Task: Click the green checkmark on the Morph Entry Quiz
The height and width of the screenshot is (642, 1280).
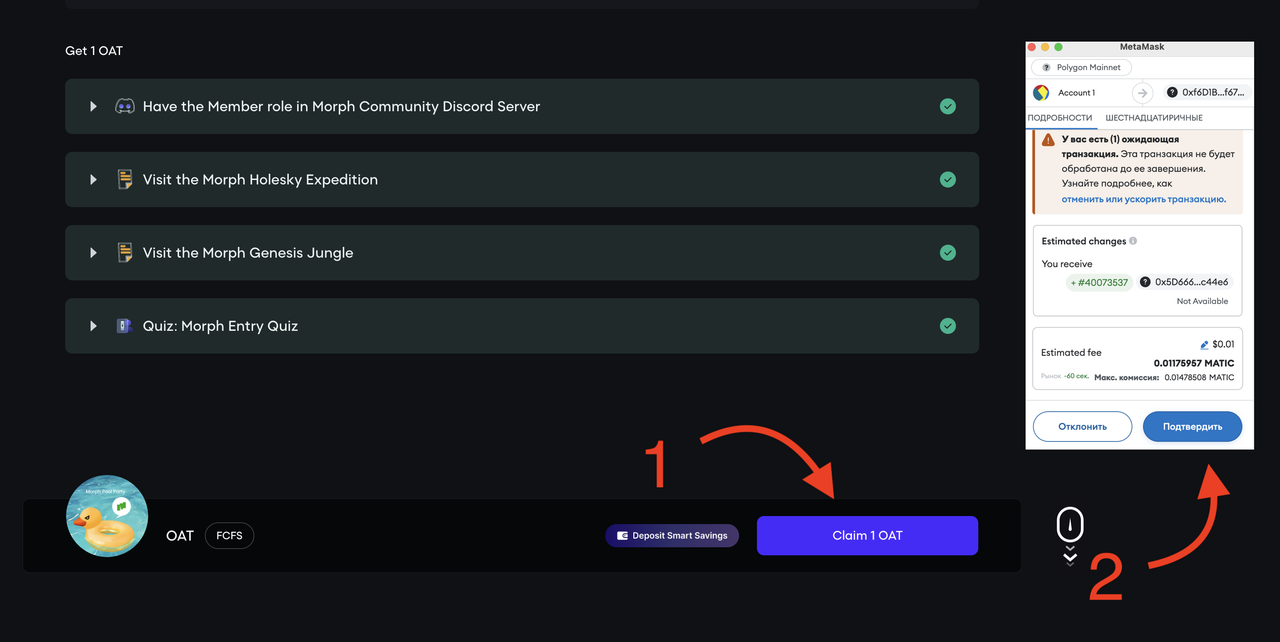Action: tap(948, 326)
